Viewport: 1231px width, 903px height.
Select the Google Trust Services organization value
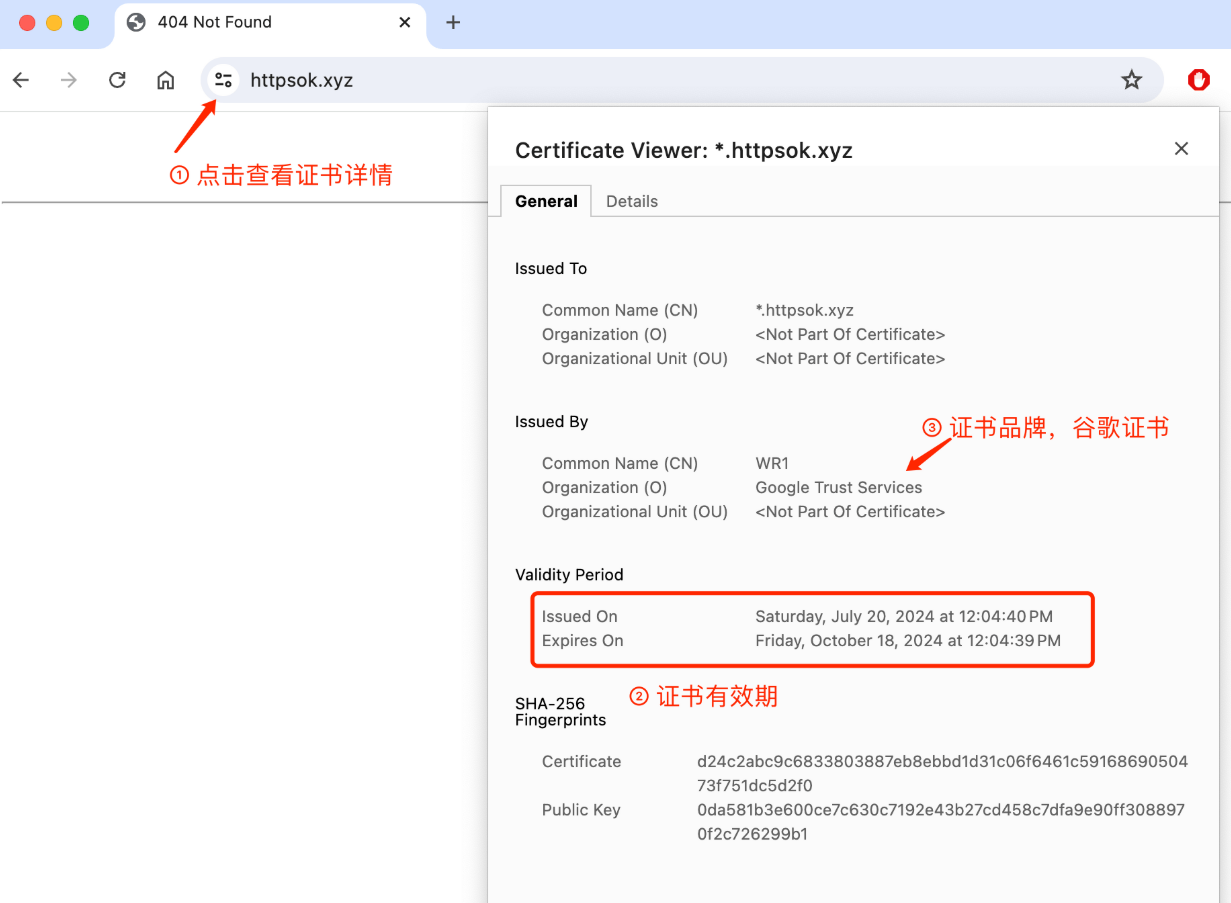pyautogui.click(x=839, y=487)
